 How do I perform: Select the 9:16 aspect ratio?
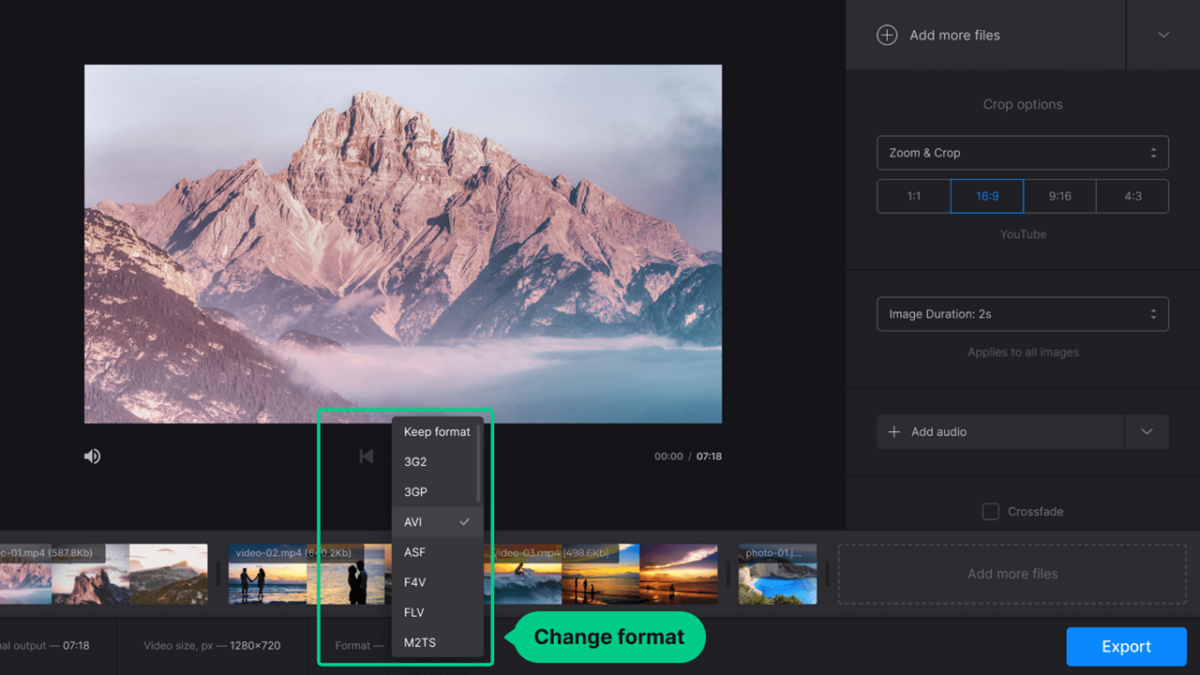[1060, 196]
